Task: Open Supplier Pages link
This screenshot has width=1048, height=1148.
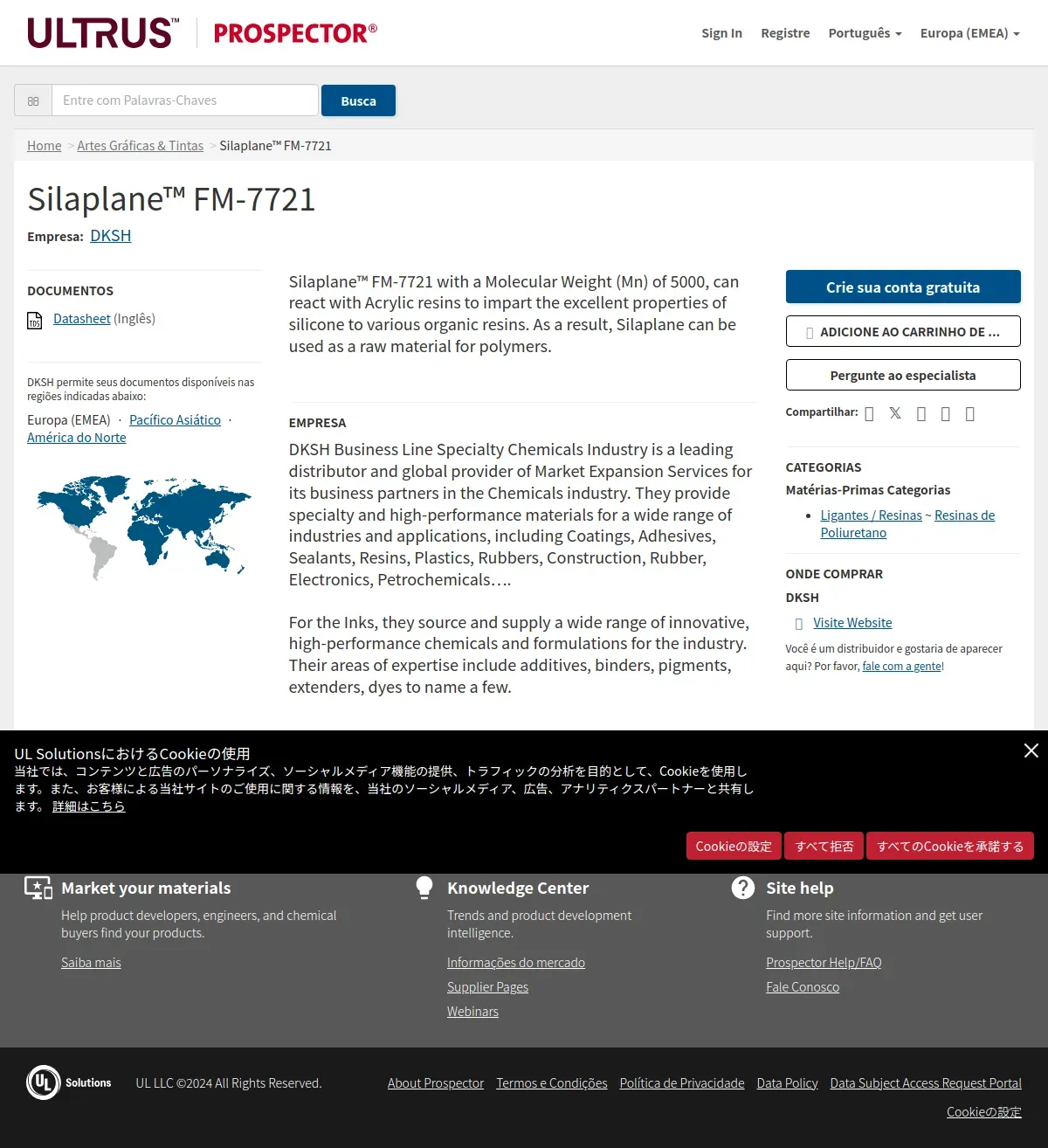Action: 487,987
